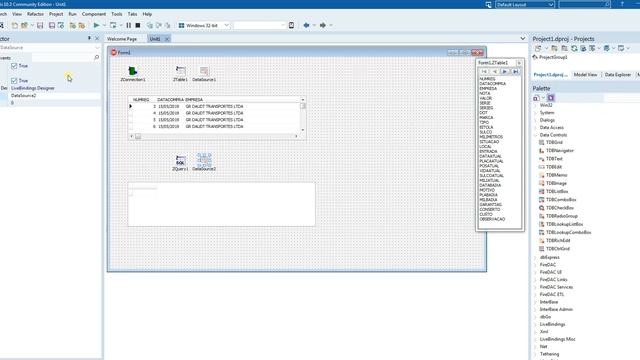Click the Pause program toolbar icon
The height and width of the screenshot is (360, 640).
point(129,25)
